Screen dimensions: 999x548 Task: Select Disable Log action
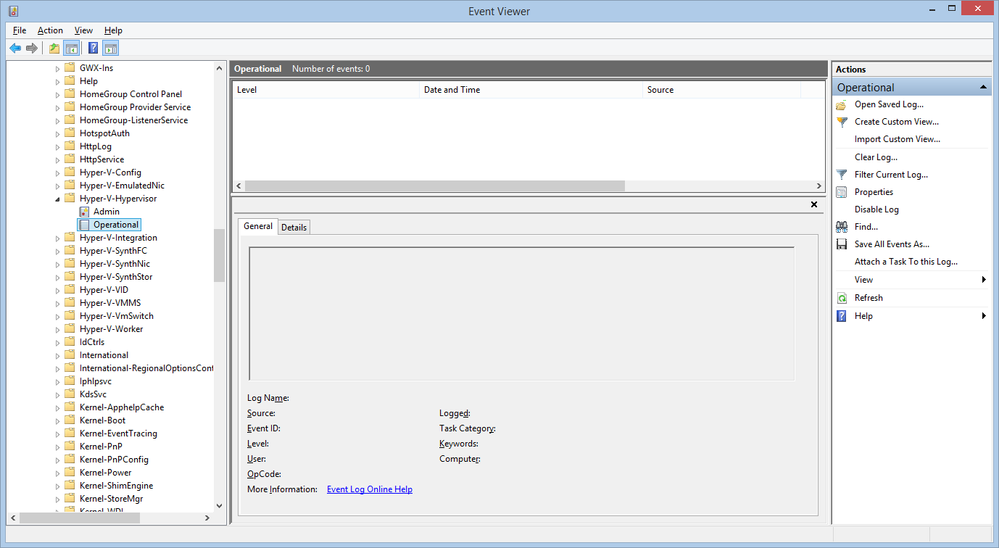pyautogui.click(x=876, y=210)
